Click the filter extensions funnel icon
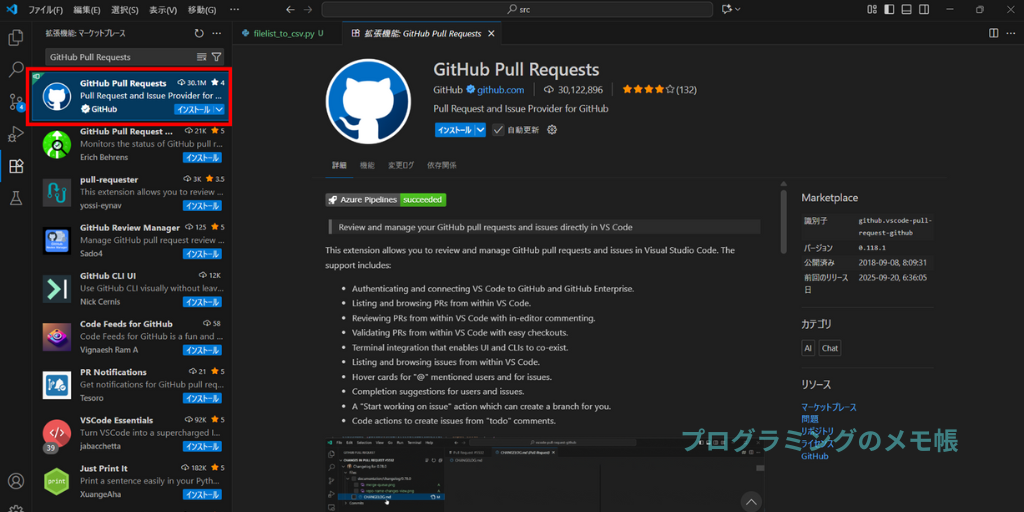The image size is (1024, 512). (x=216, y=57)
